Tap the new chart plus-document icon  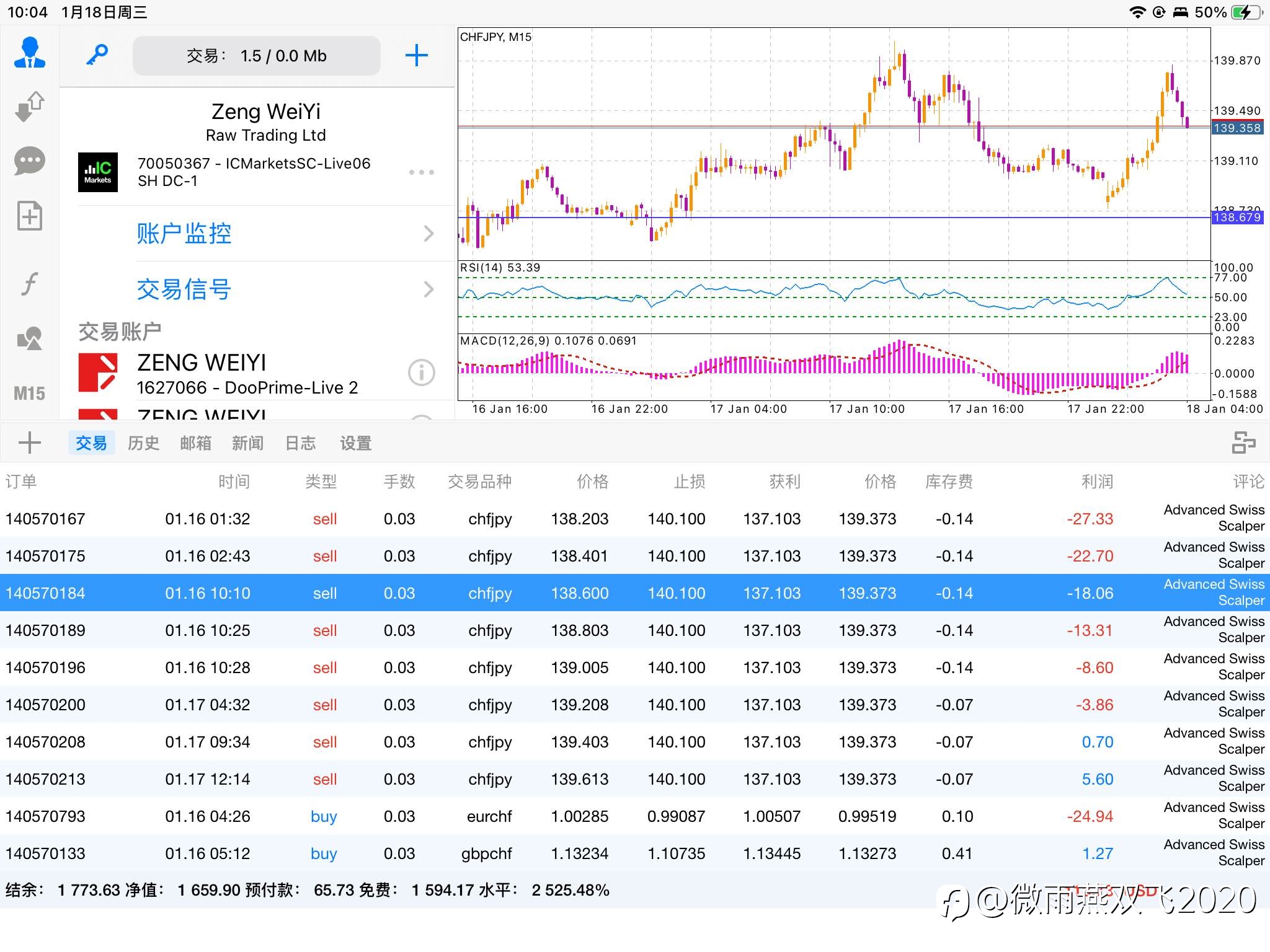29,216
